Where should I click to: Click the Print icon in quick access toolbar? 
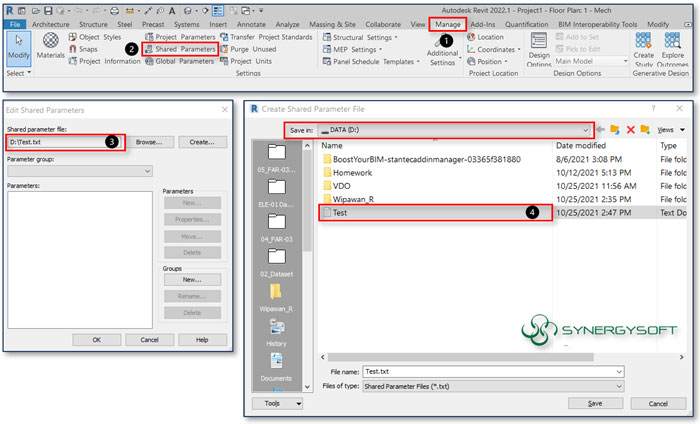pyautogui.click(x=114, y=10)
